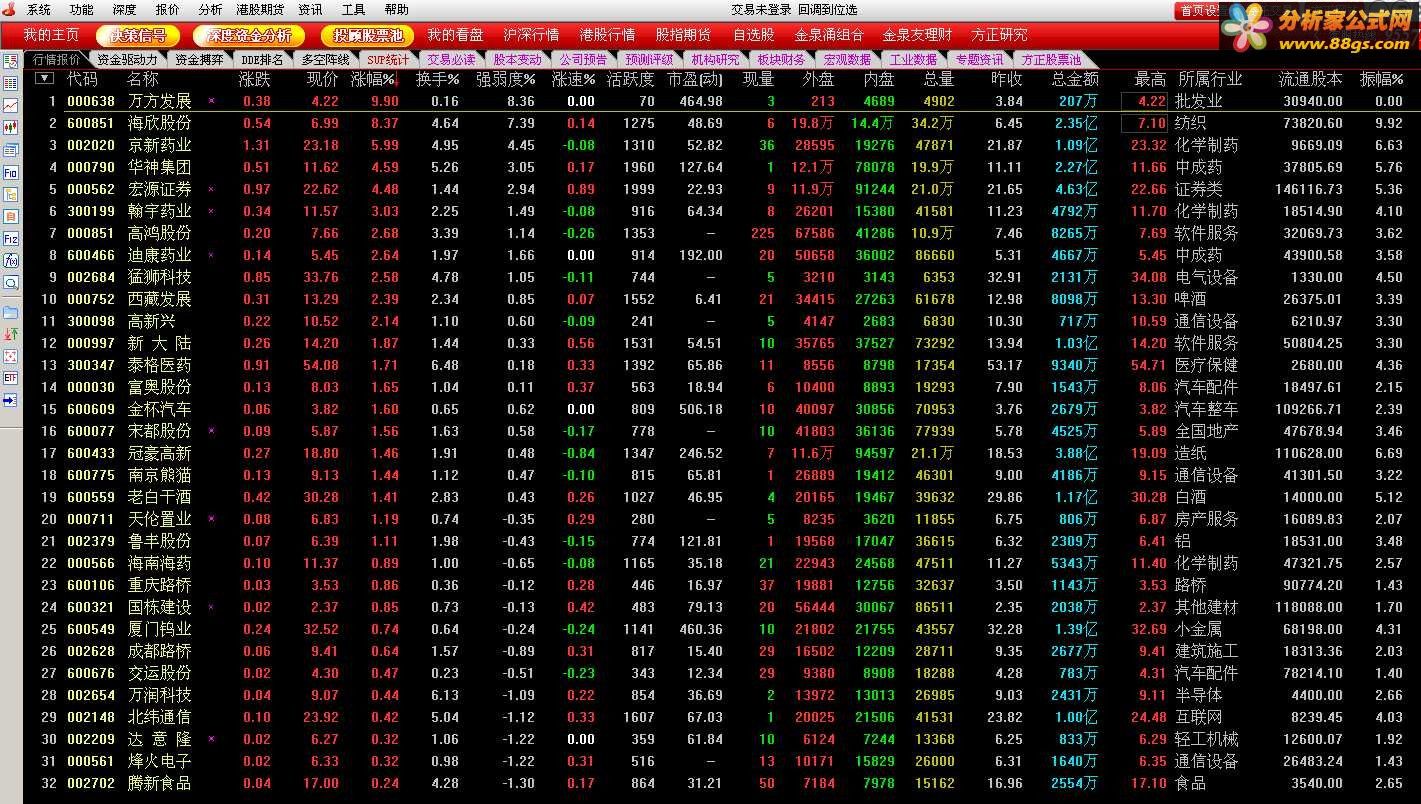Open the f(x) formula sidebar icon
This screenshot has height=804, width=1421.
click(x=10, y=261)
